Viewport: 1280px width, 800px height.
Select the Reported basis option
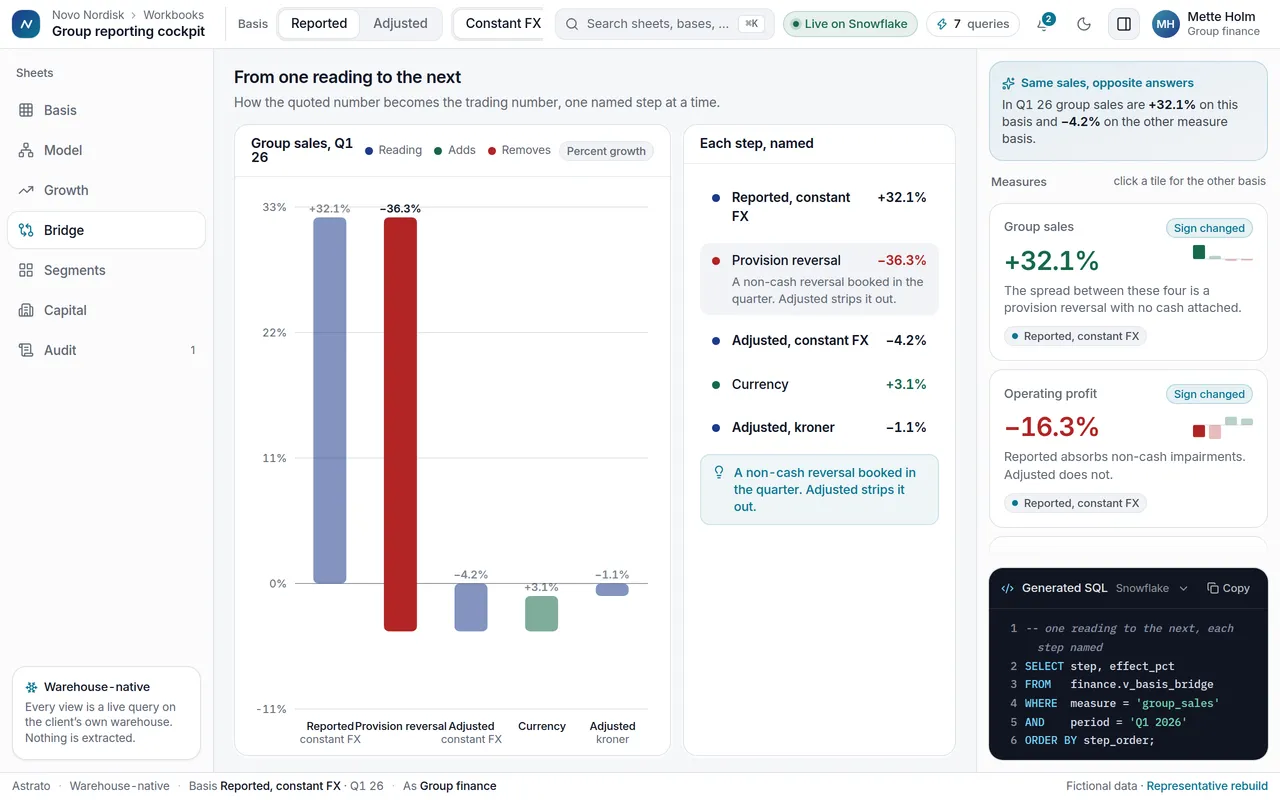319,24
